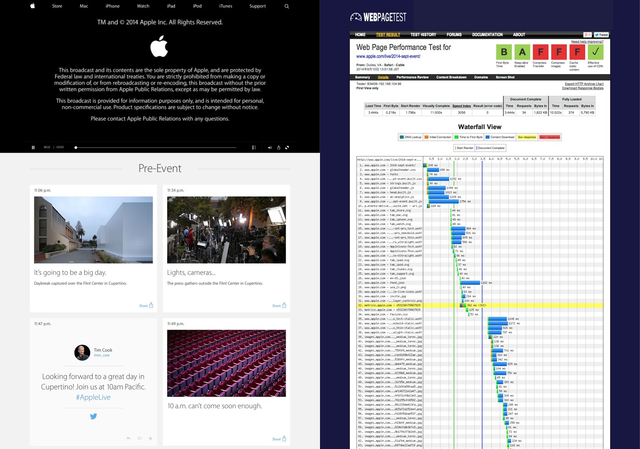Reply to Tim Cook's tweet

coord(129,438)
